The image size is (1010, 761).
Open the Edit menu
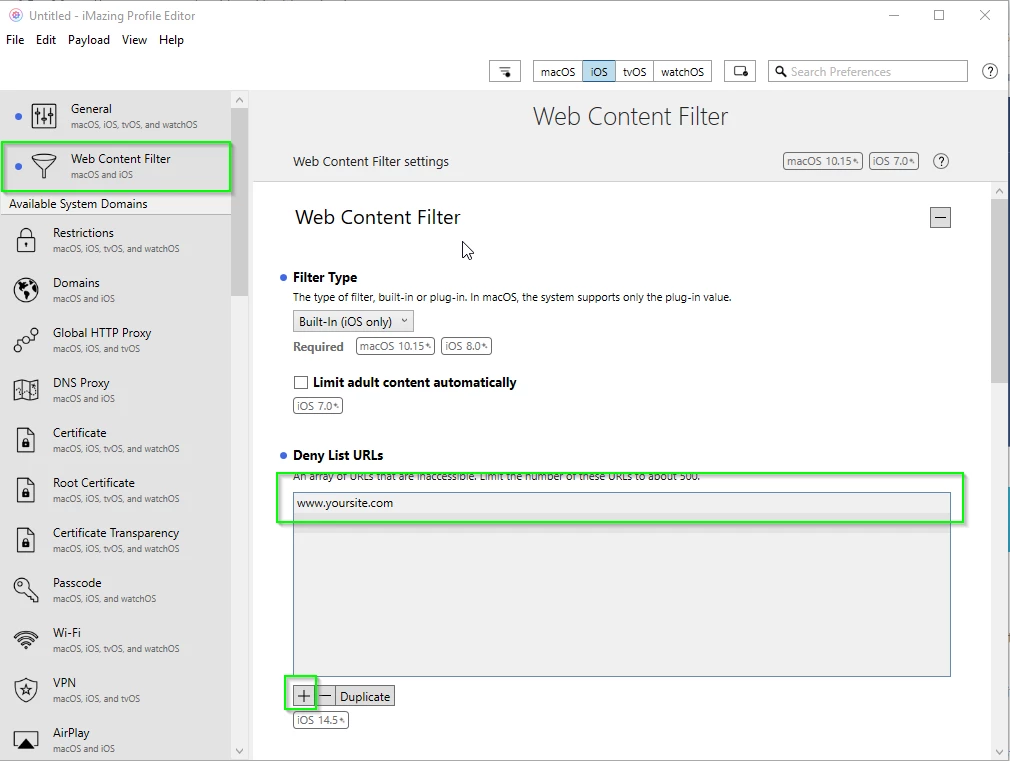coord(46,40)
